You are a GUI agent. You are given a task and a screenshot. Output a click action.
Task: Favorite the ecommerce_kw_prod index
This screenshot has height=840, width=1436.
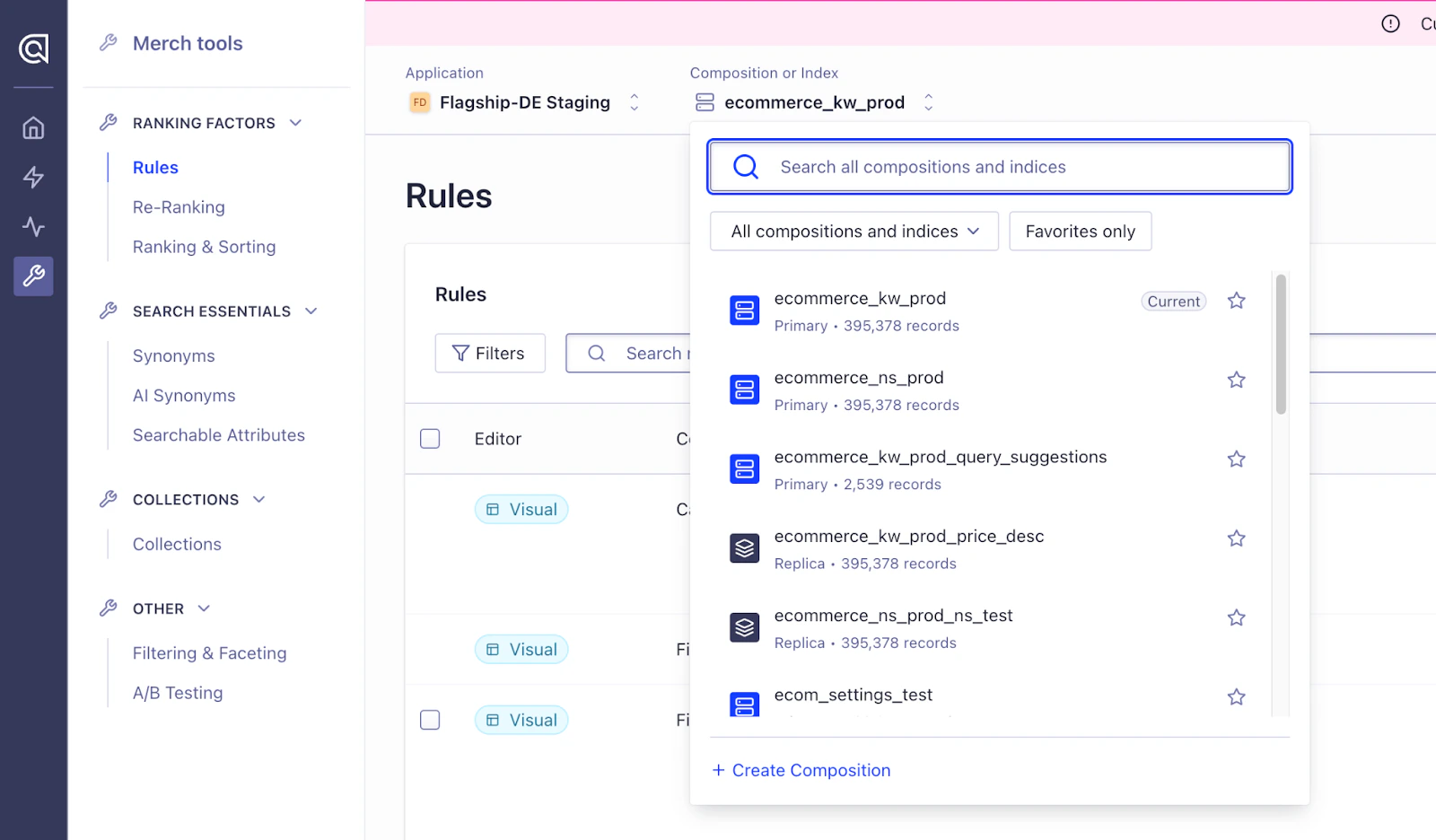coord(1236,301)
